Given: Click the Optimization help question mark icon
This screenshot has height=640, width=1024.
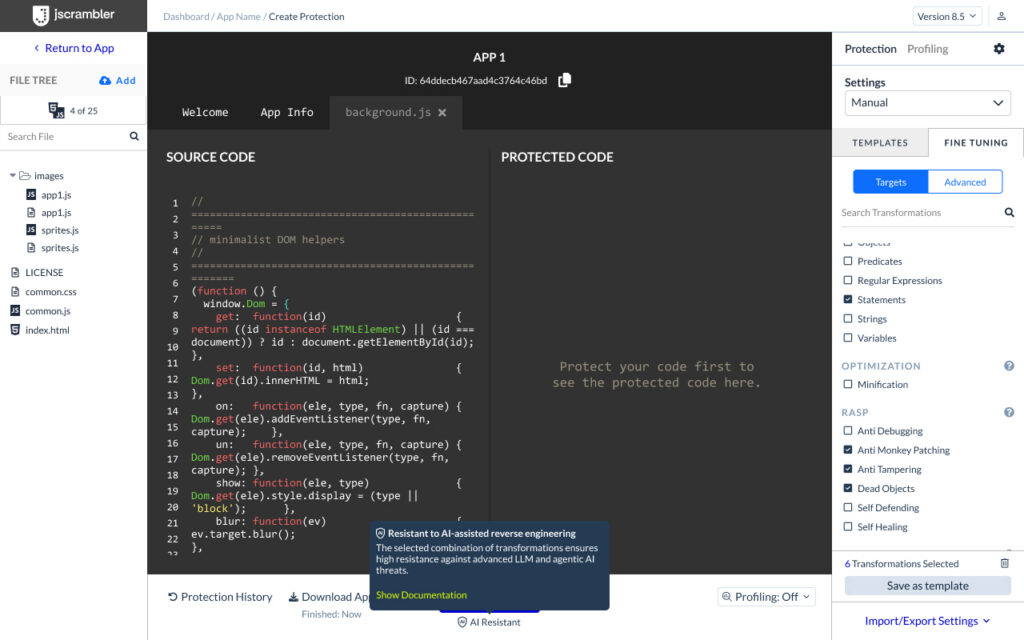Looking at the screenshot, I should point(1009,366).
